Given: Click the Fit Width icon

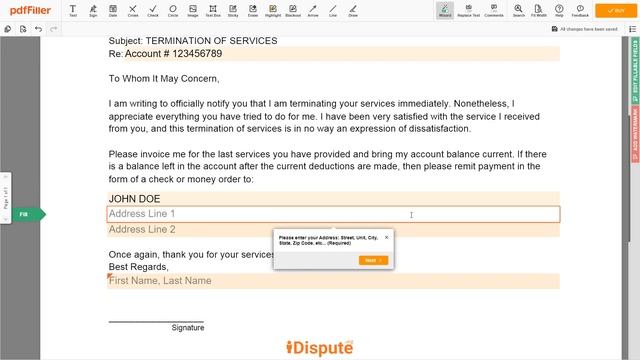Looking at the screenshot, I should (x=539, y=11).
